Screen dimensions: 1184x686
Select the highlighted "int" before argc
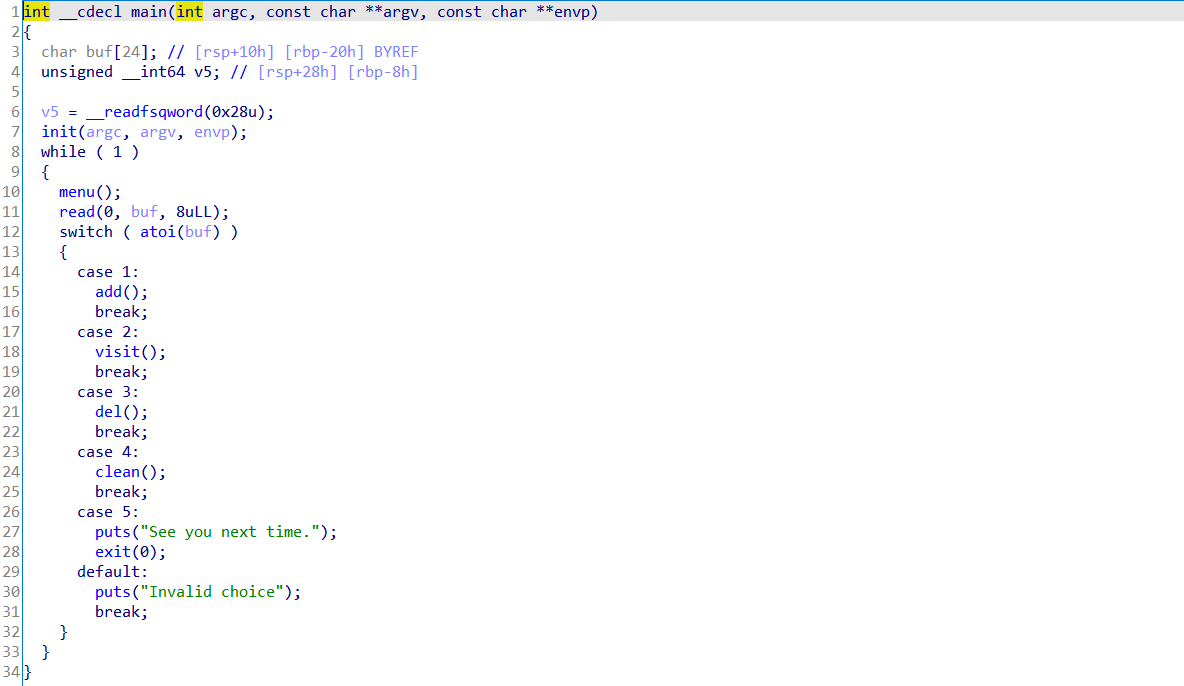[190, 12]
